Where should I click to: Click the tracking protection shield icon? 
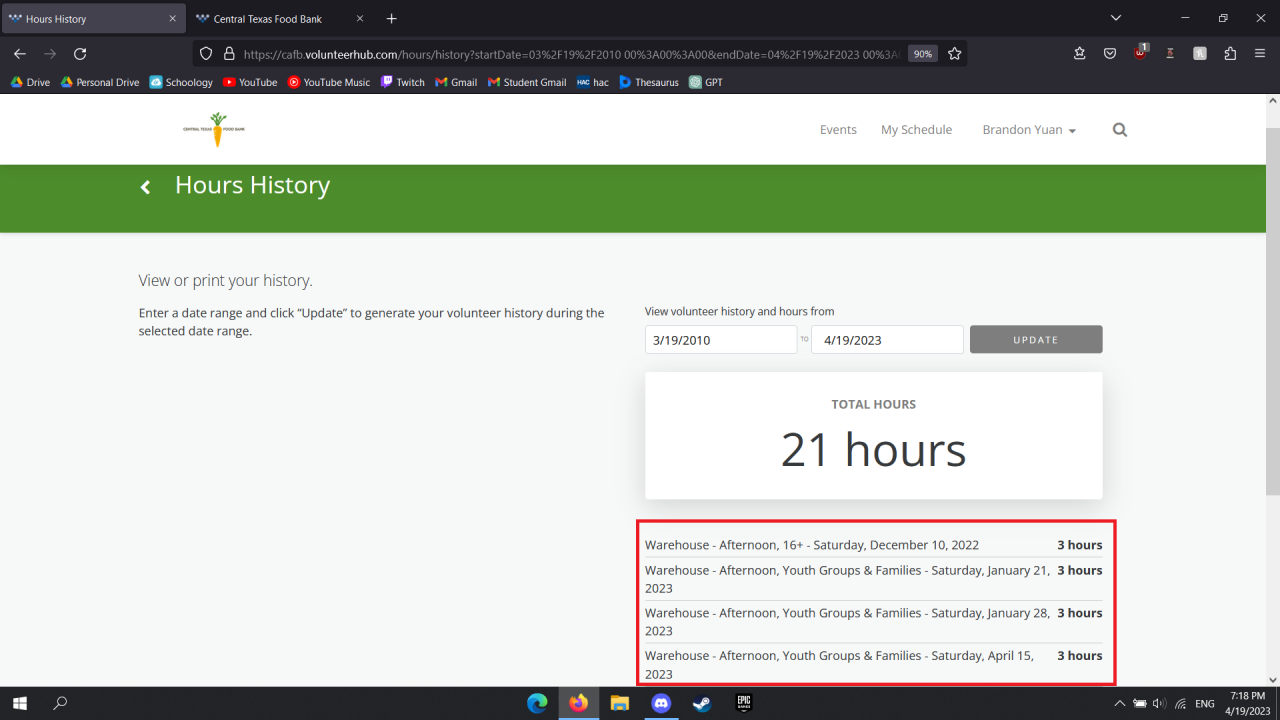tap(206, 54)
